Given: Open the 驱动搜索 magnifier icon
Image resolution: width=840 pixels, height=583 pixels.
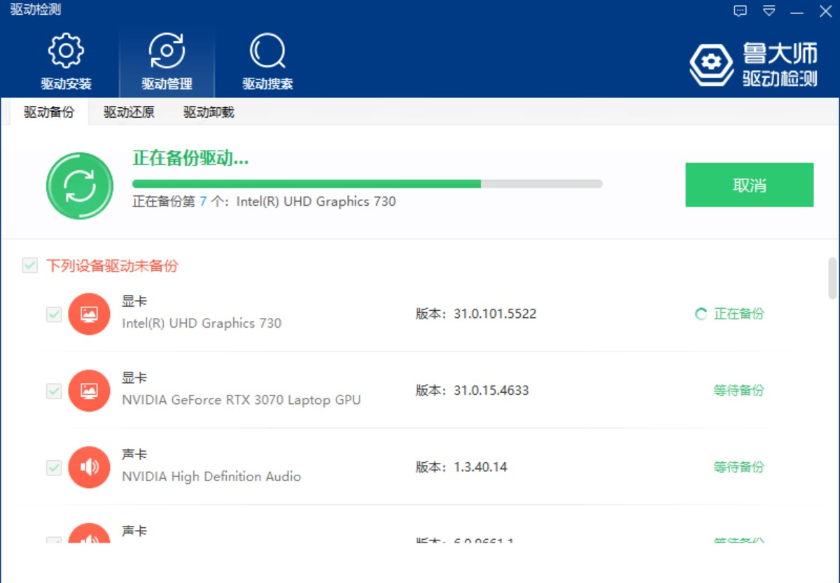Looking at the screenshot, I should coord(267,52).
